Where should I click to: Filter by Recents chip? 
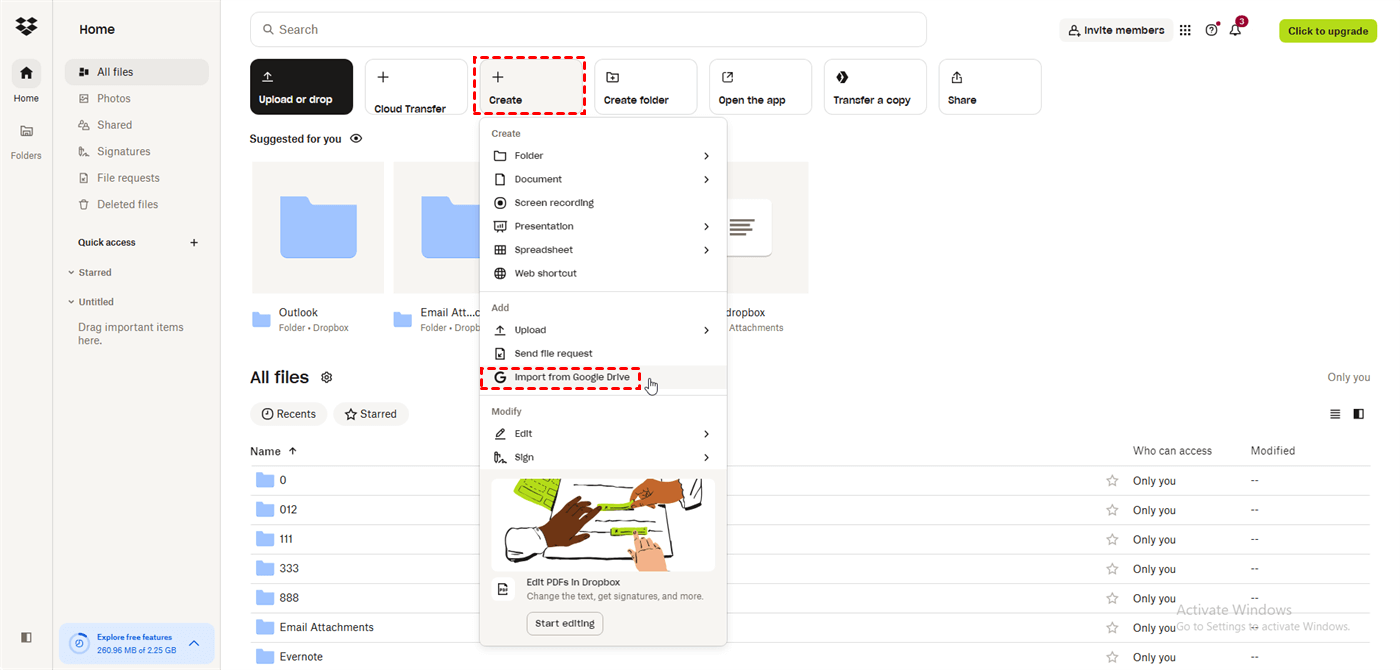coord(289,414)
